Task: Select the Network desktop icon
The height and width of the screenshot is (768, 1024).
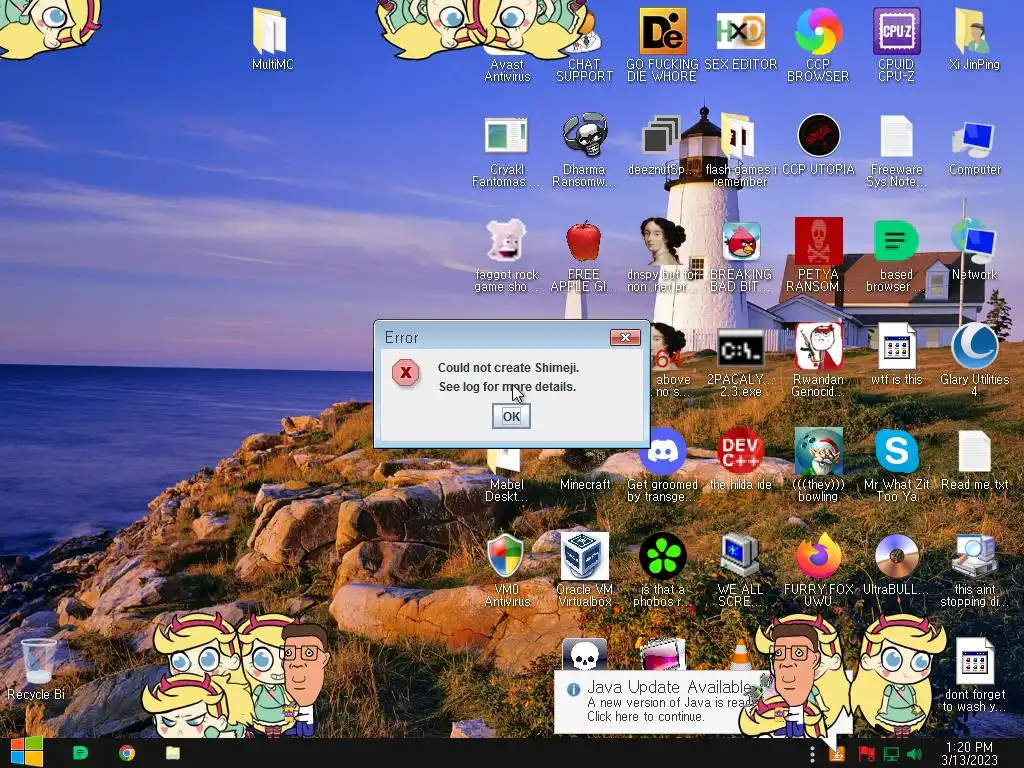Action: pyautogui.click(x=974, y=241)
